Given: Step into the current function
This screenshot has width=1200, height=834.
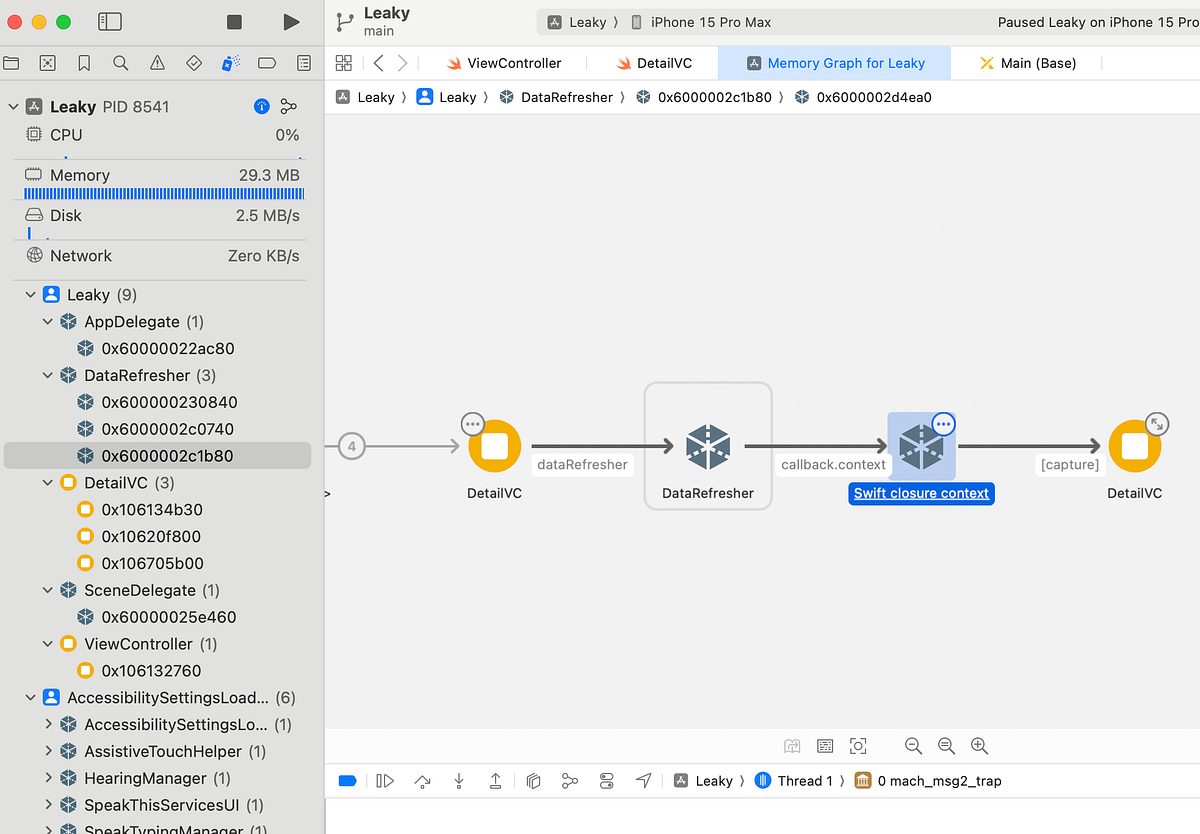Looking at the screenshot, I should point(458,780).
